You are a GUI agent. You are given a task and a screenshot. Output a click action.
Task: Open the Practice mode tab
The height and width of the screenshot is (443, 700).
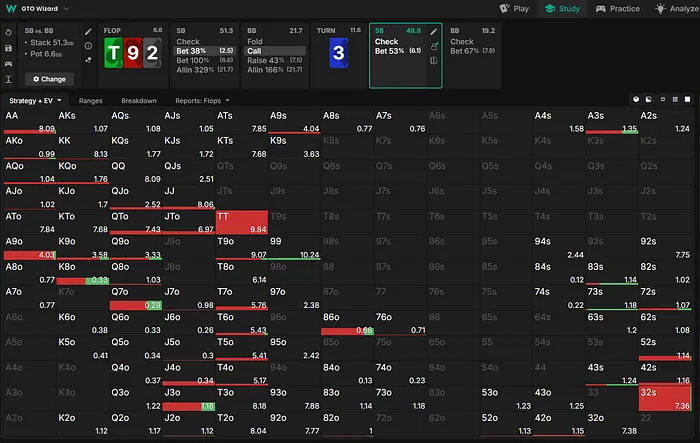coord(617,8)
